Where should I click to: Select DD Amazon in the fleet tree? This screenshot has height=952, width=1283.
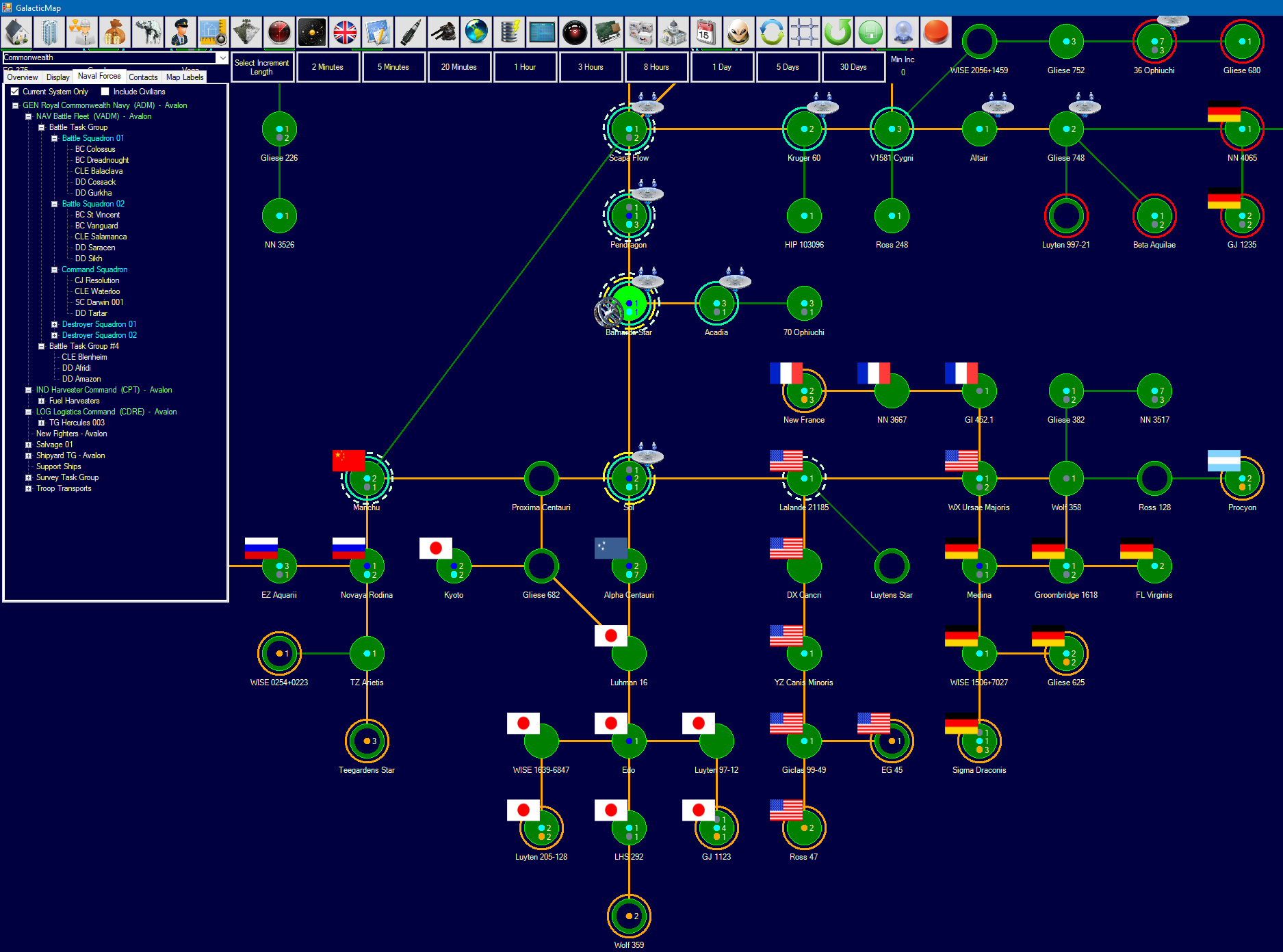coord(81,379)
